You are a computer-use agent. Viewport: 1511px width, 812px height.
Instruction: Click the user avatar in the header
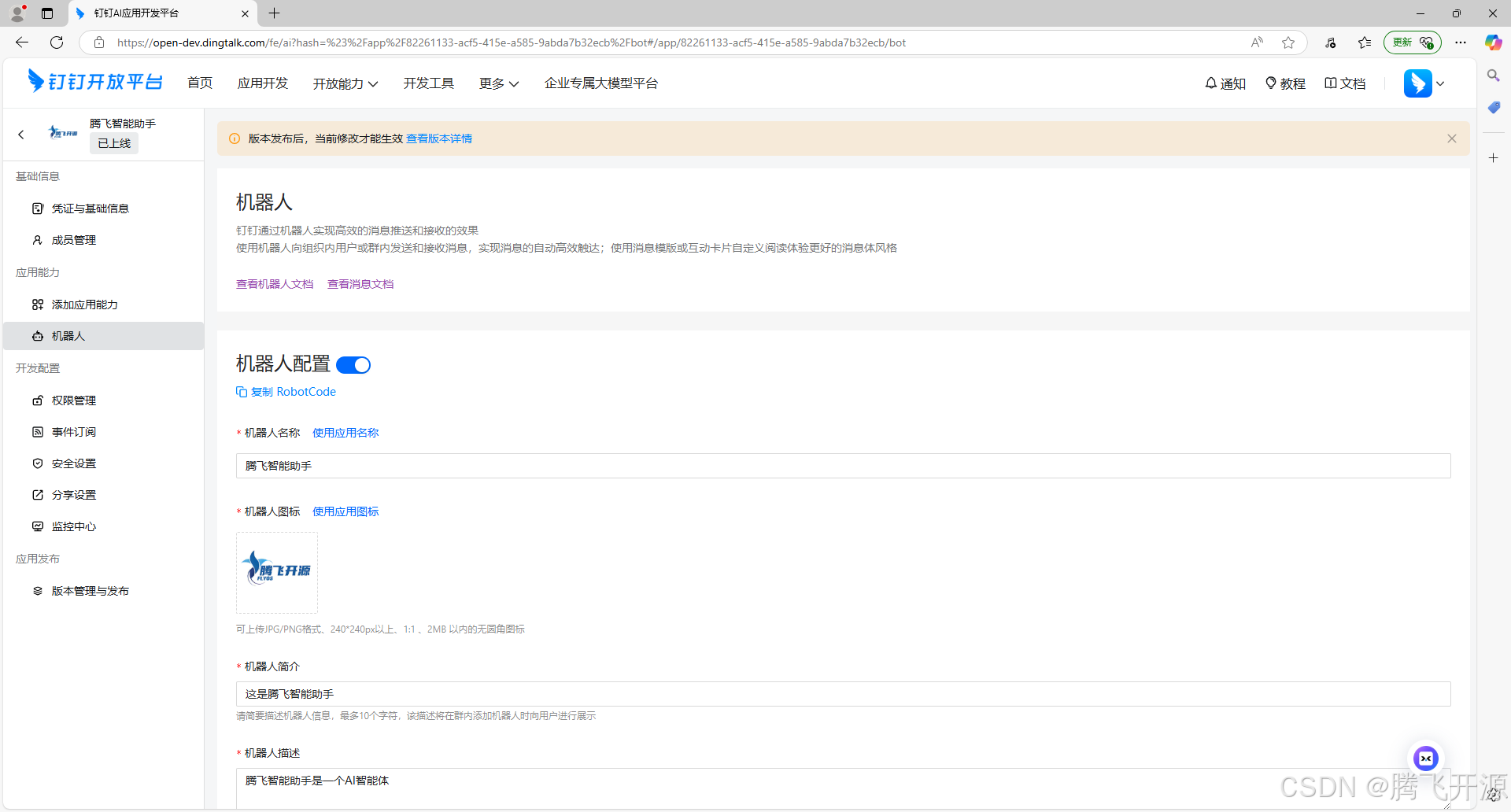(x=1418, y=83)
